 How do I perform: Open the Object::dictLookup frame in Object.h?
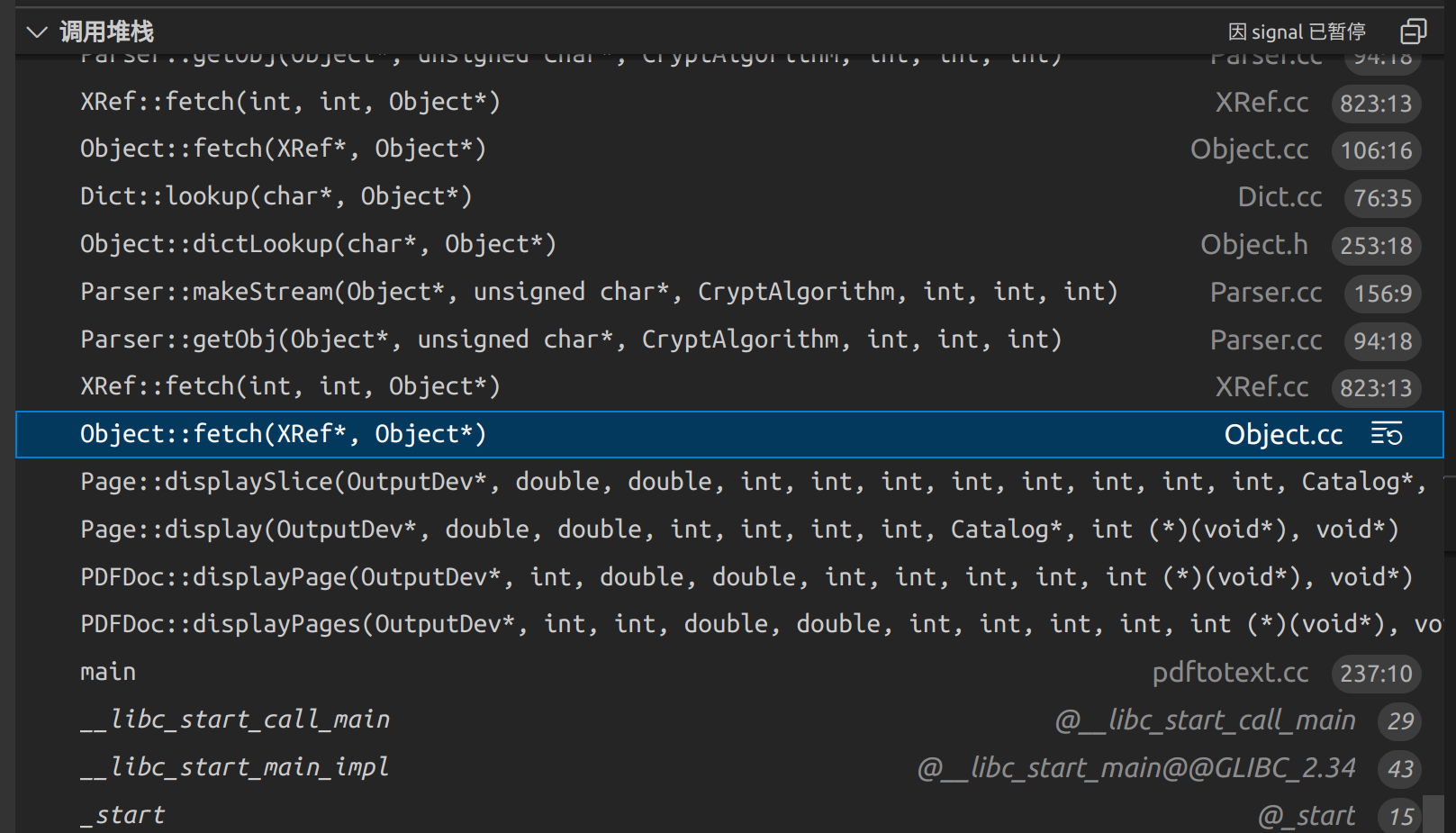(x=317, y=243)
